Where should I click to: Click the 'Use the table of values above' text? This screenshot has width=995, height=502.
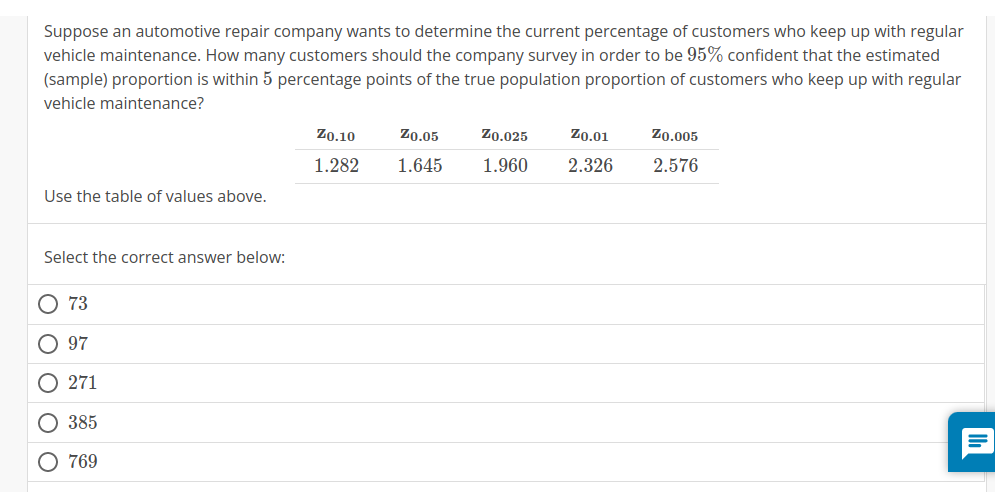click(155, 197)
